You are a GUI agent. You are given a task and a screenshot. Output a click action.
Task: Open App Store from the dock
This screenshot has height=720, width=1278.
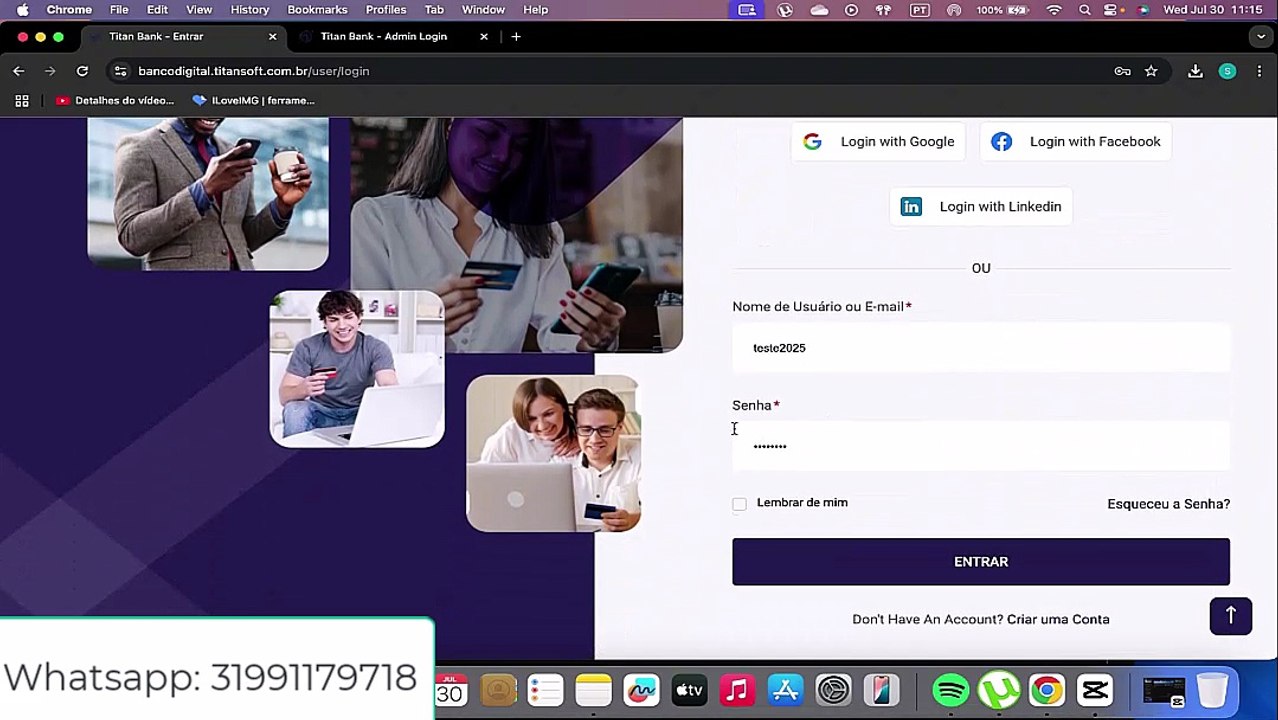point(785,690)
